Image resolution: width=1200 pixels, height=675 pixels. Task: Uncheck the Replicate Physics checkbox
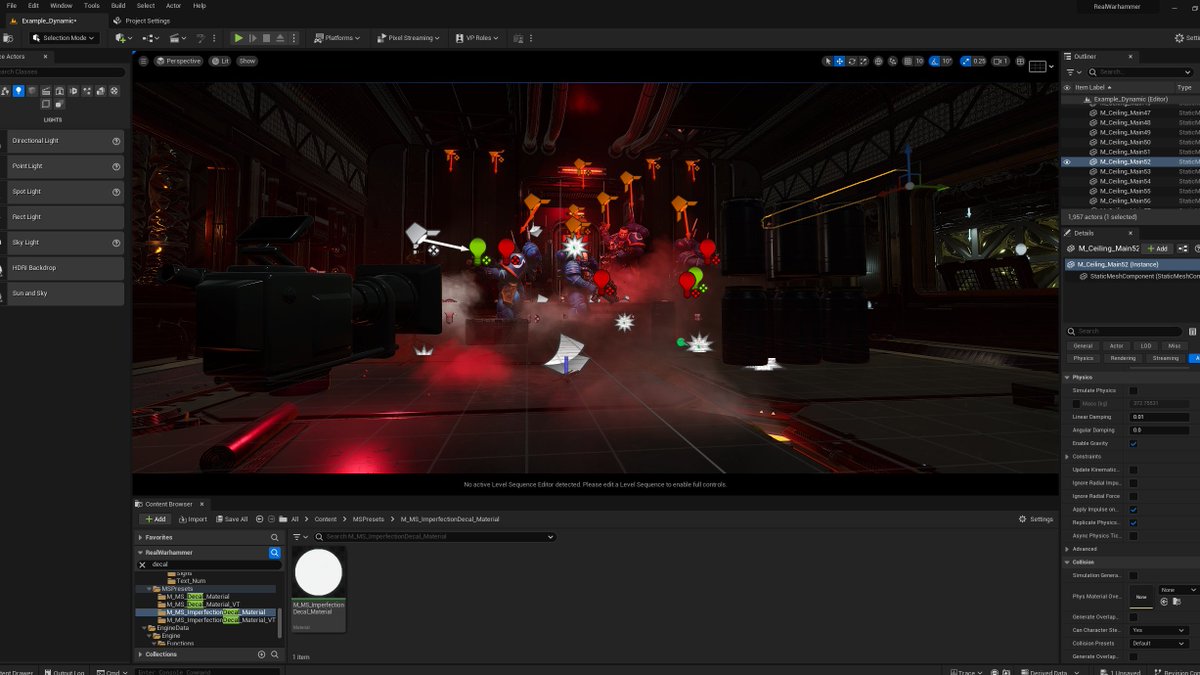point(1133,522)
